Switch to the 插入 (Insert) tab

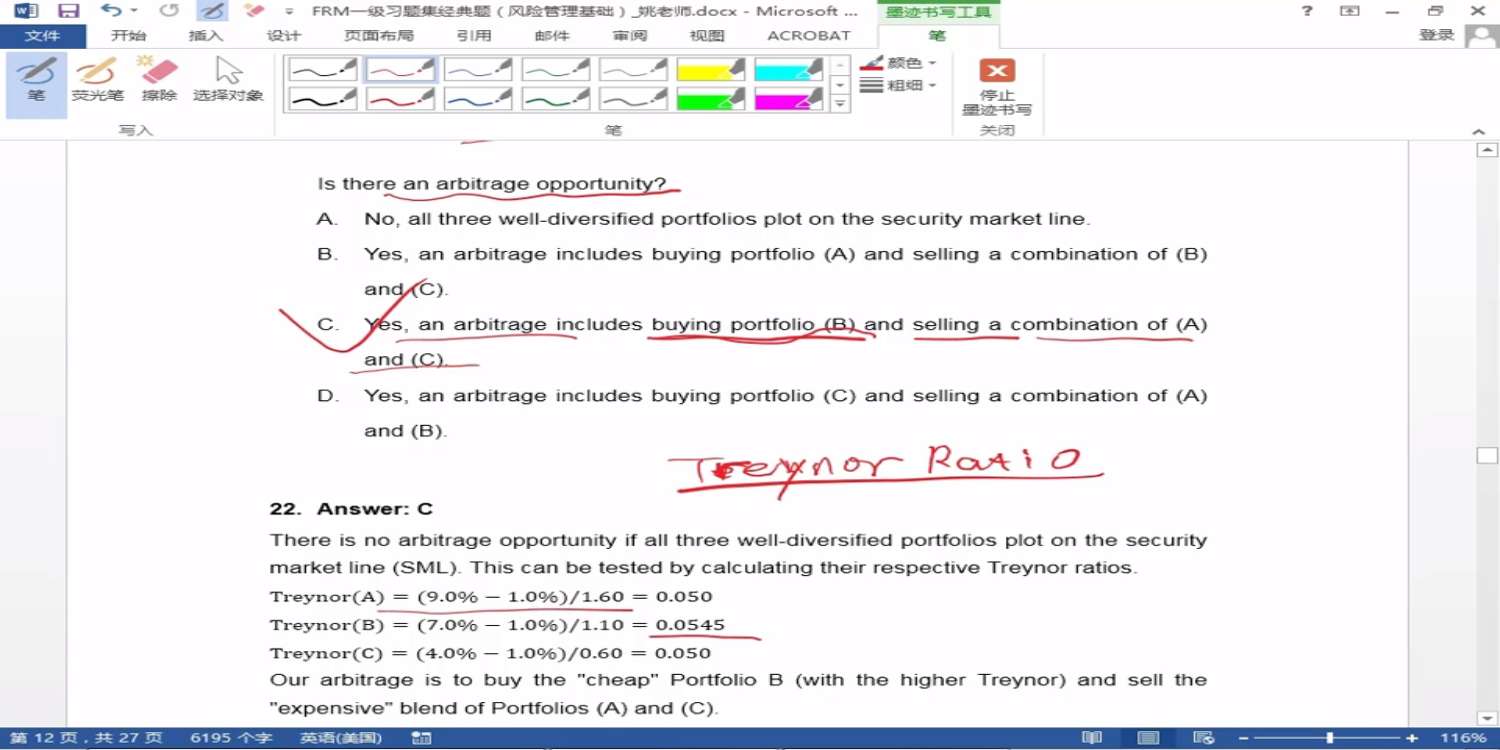click(206, 36)
